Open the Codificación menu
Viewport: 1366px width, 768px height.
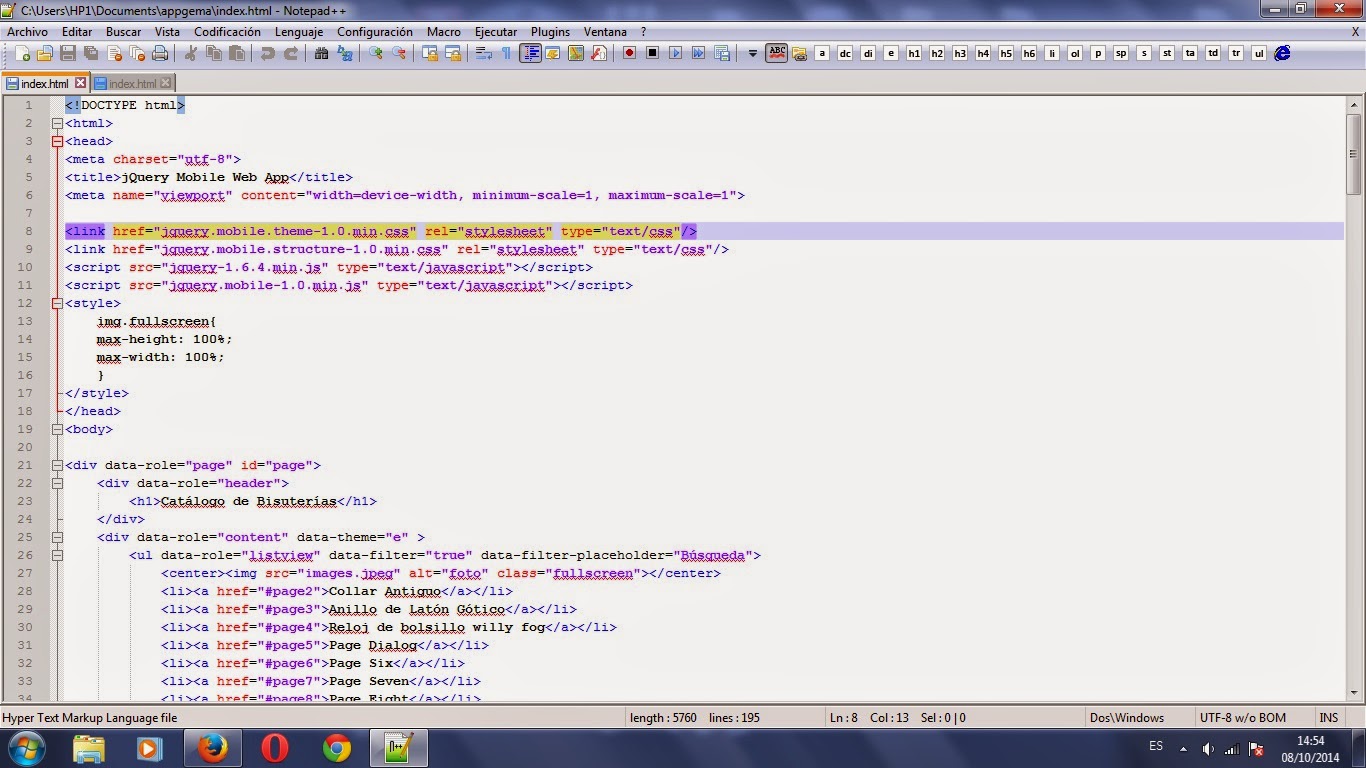(x=227, y=32)
